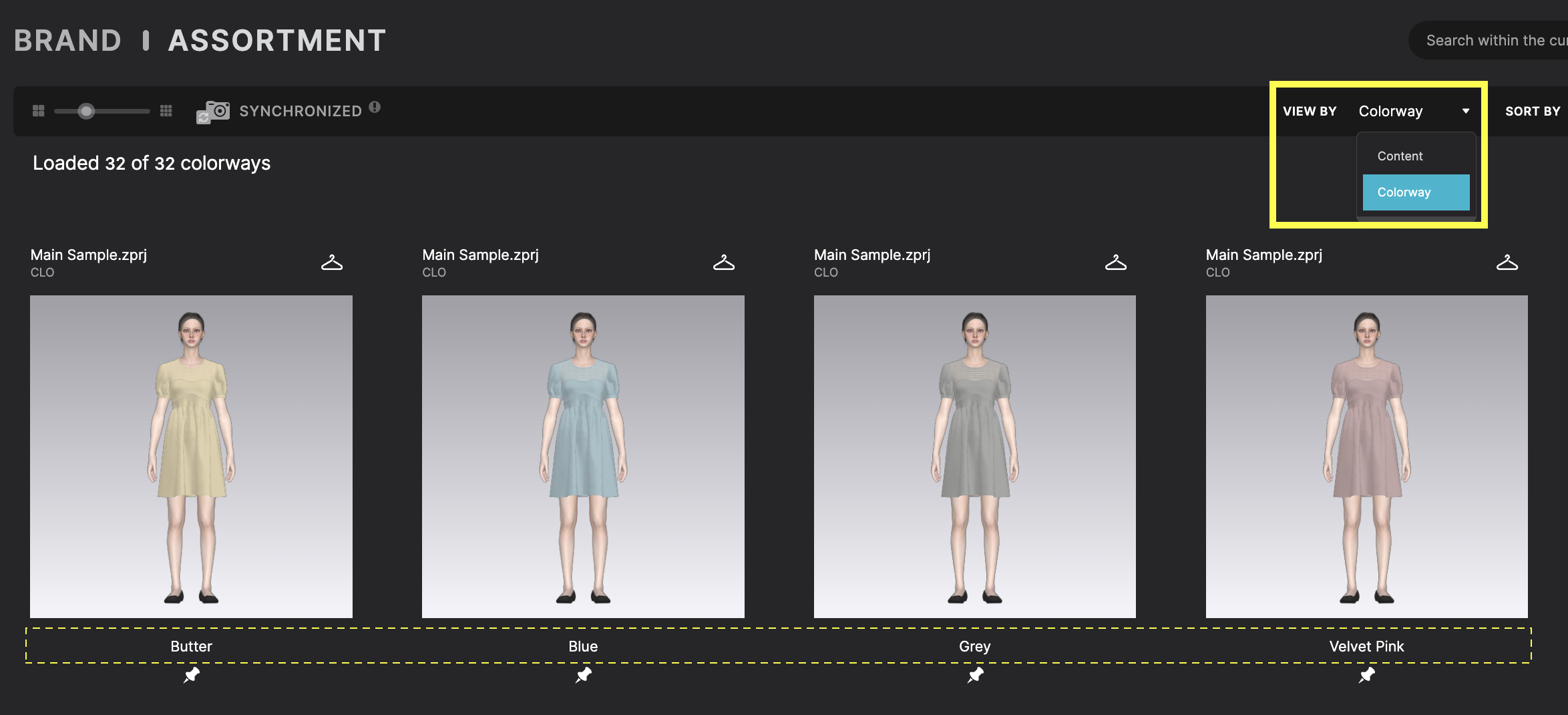Click the hanger icon on the Grey sample
1568x715 pixels.
coord(1116,263)
